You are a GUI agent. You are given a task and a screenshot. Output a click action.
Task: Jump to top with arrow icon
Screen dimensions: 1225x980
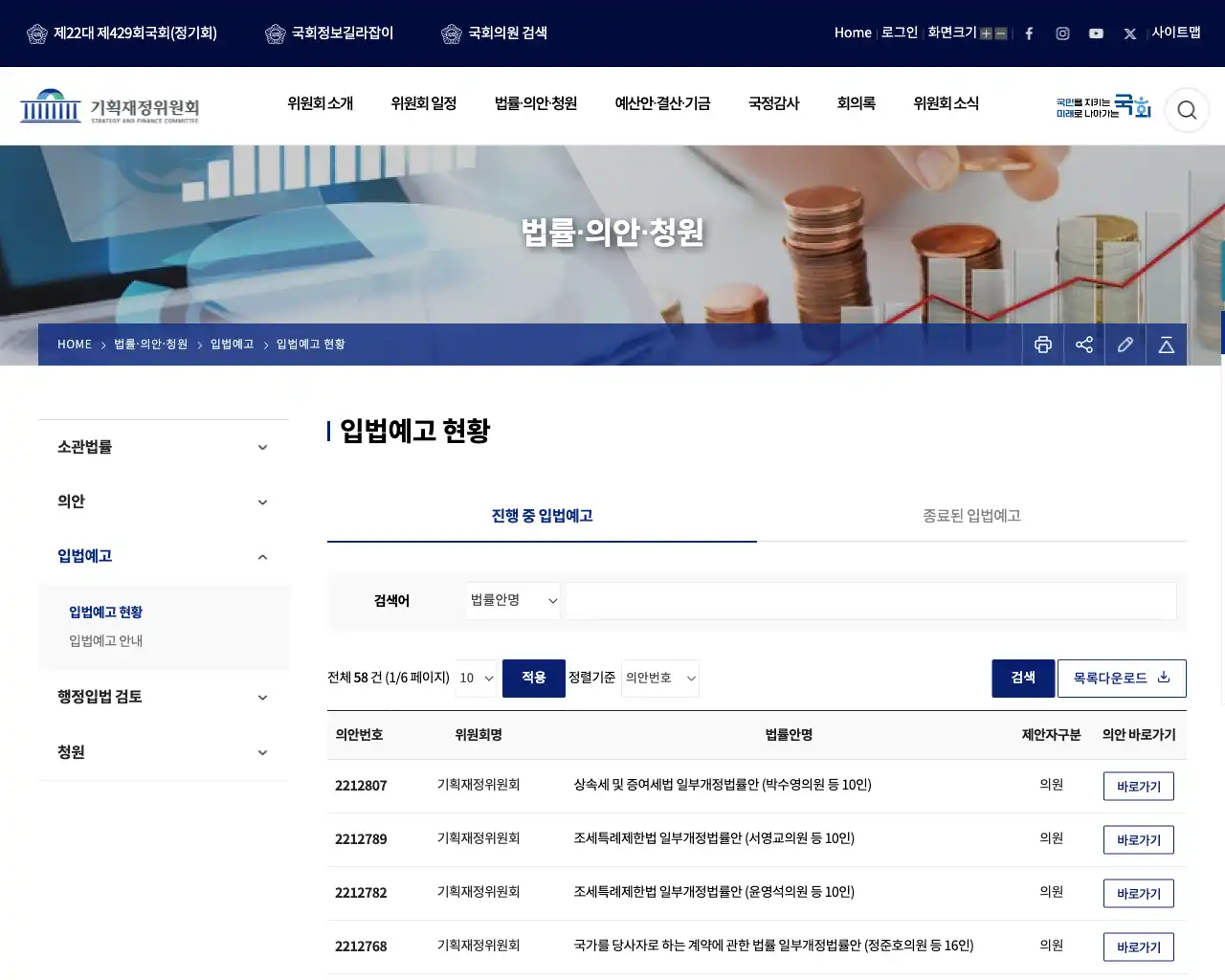click(1167, 345)
